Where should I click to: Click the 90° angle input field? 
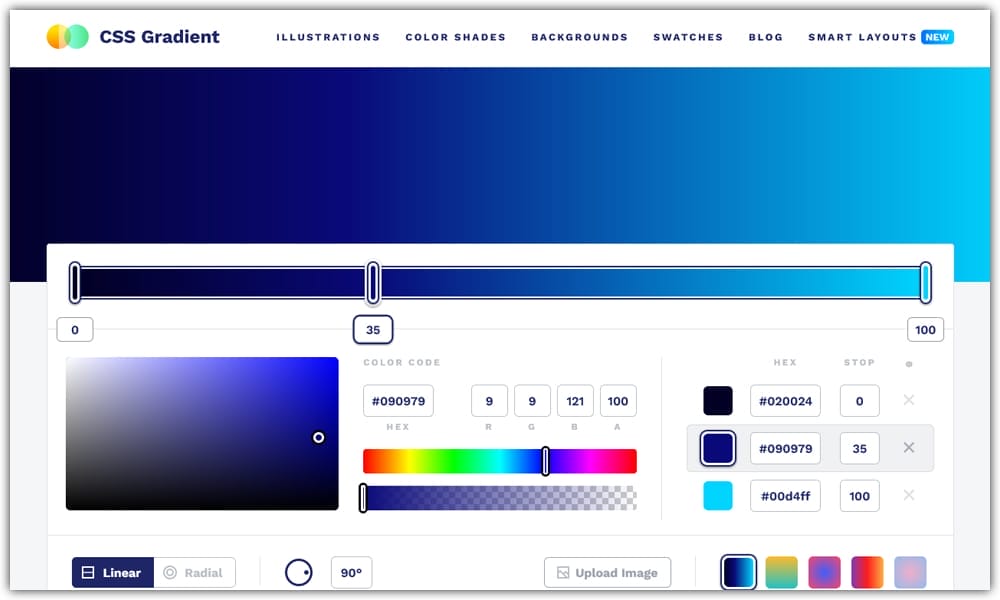tap(352, 572)
